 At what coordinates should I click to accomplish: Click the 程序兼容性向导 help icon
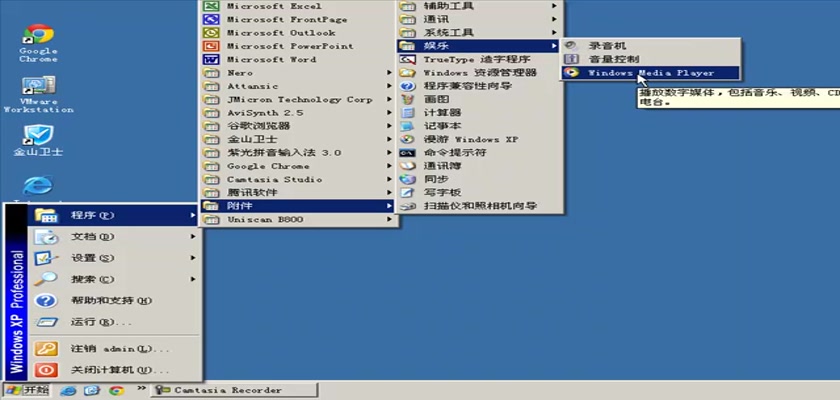(408, 86)
